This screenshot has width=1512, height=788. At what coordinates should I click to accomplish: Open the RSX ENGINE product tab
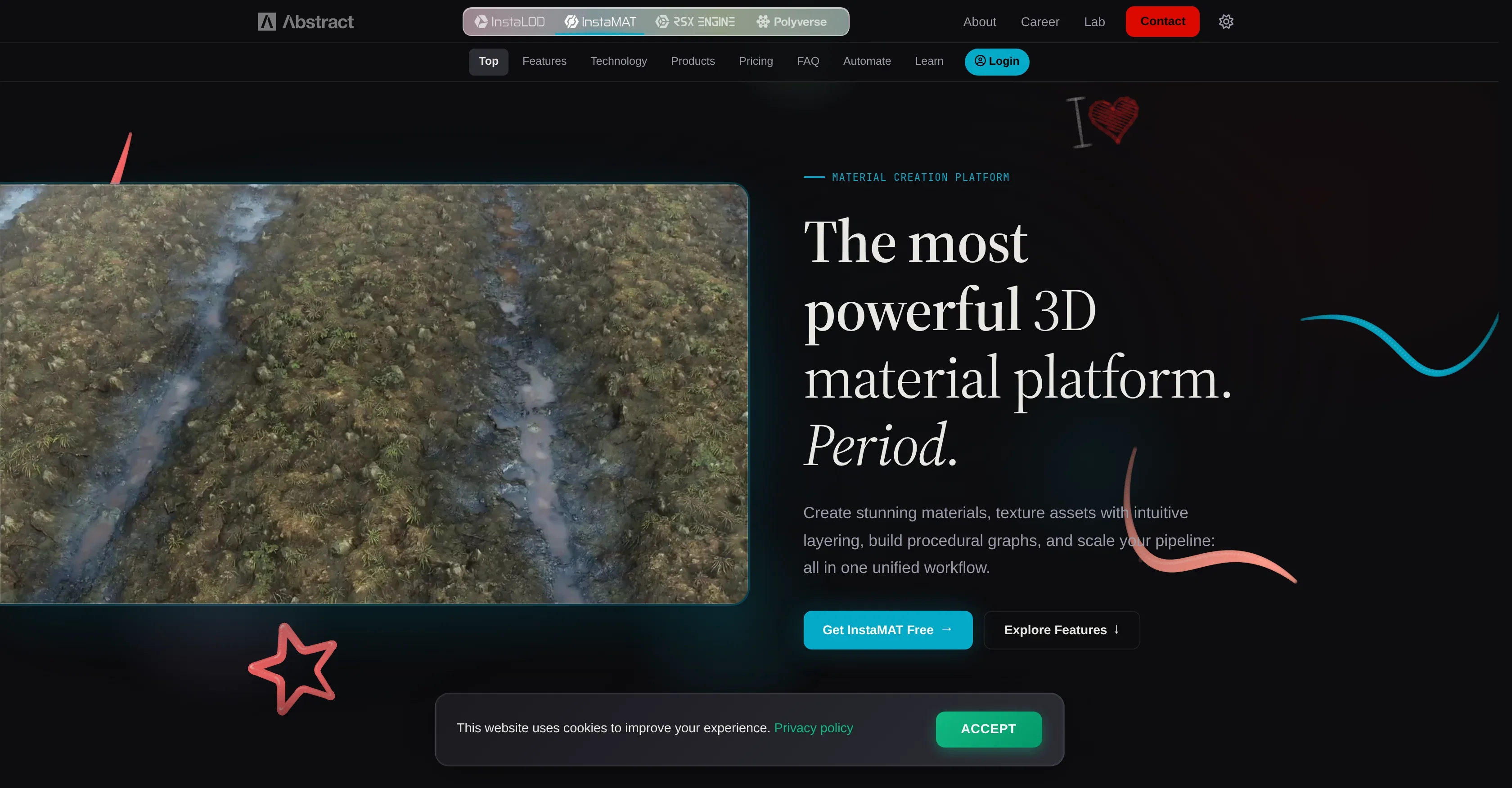coord(695,22)
